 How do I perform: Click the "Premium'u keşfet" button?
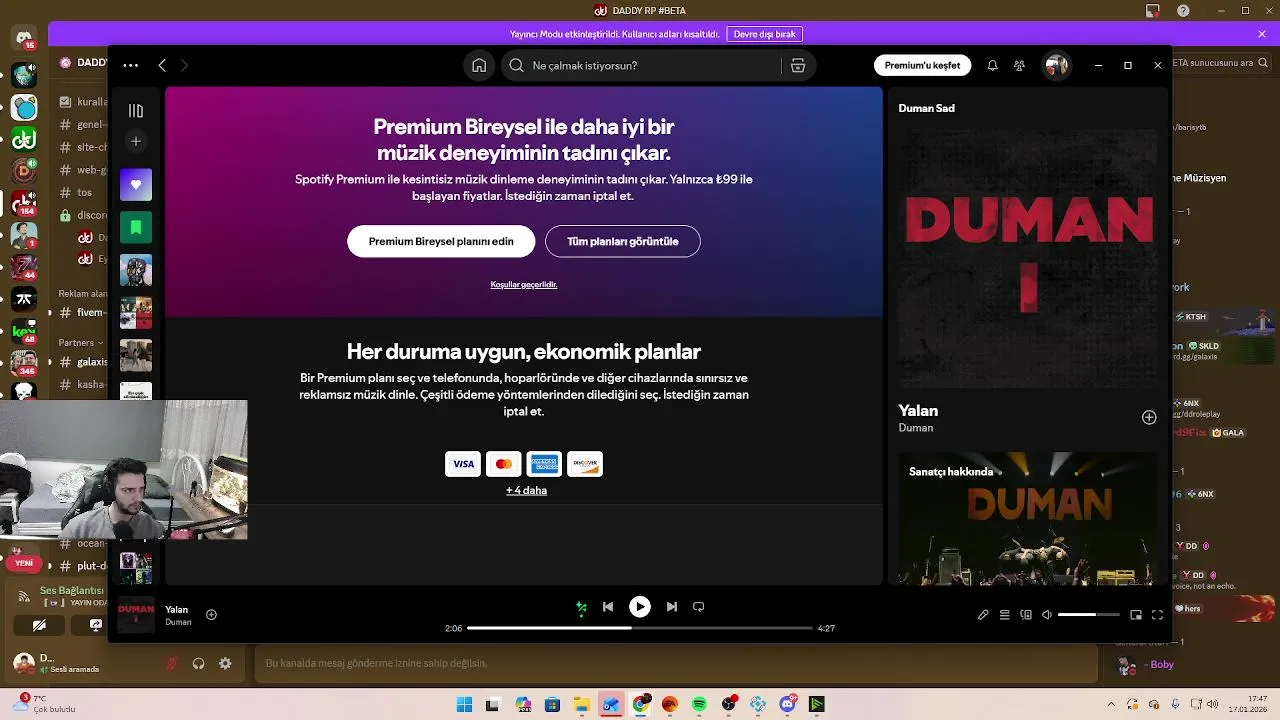(922, 65)
